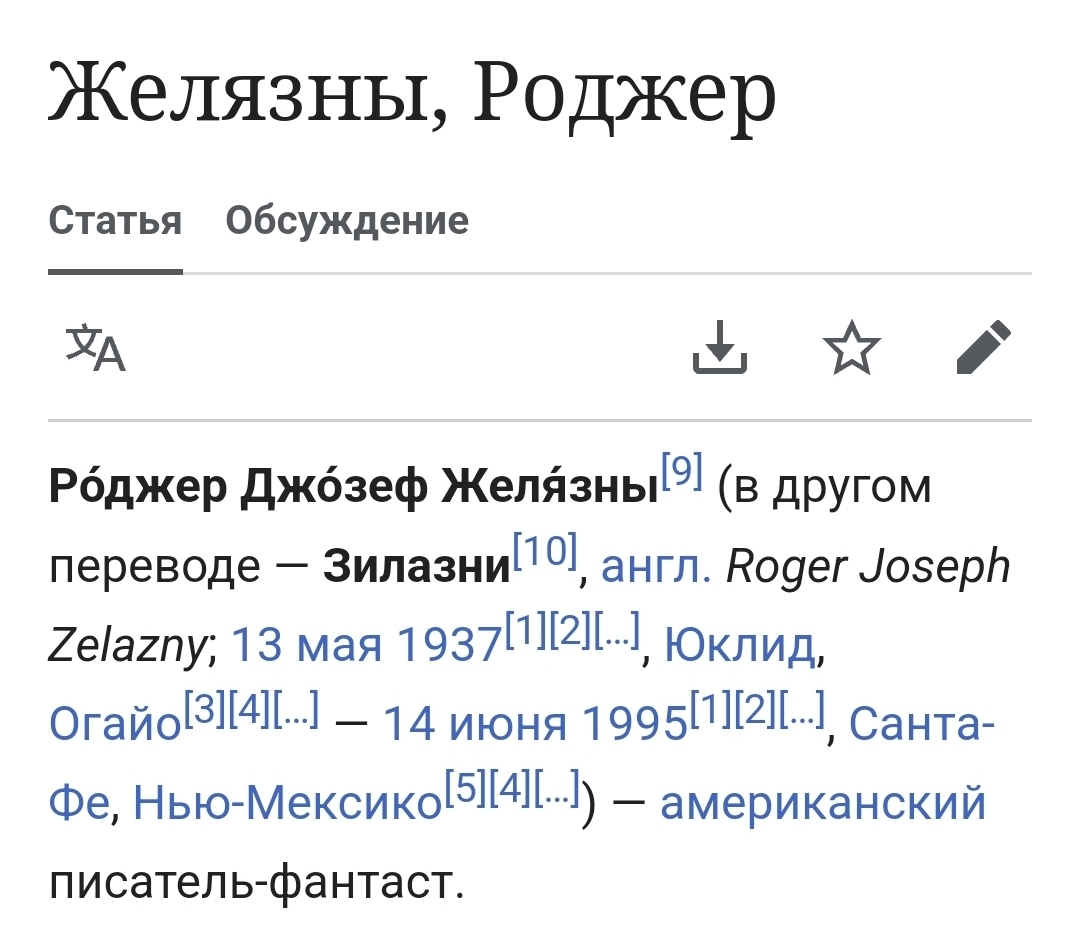This screenshot has width=1080, height=936.
Task: Open footnote reference [9]
Action: click(681, 470)
